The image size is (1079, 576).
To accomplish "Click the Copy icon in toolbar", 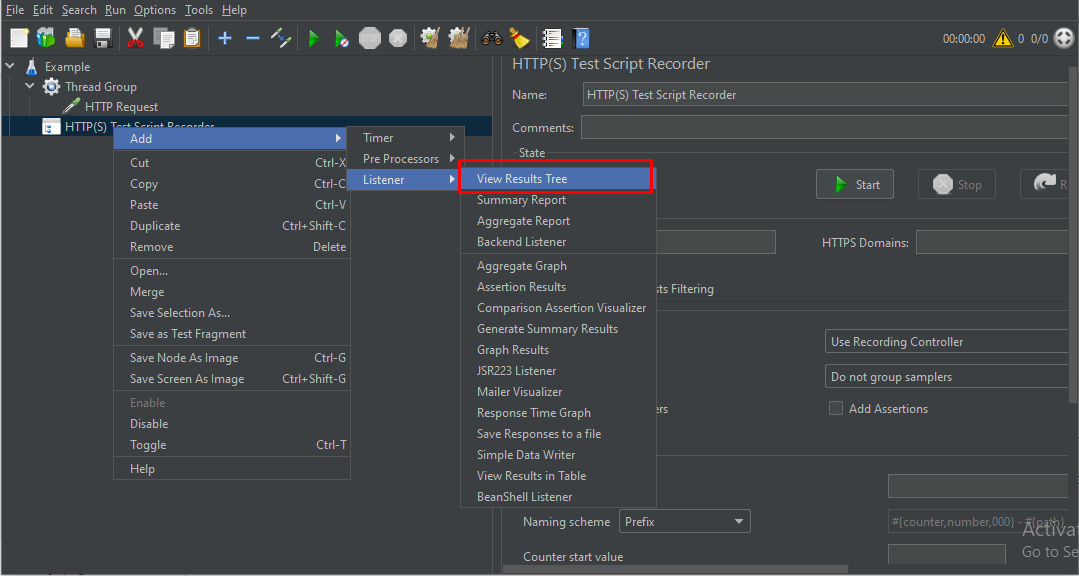I will 164,38.
